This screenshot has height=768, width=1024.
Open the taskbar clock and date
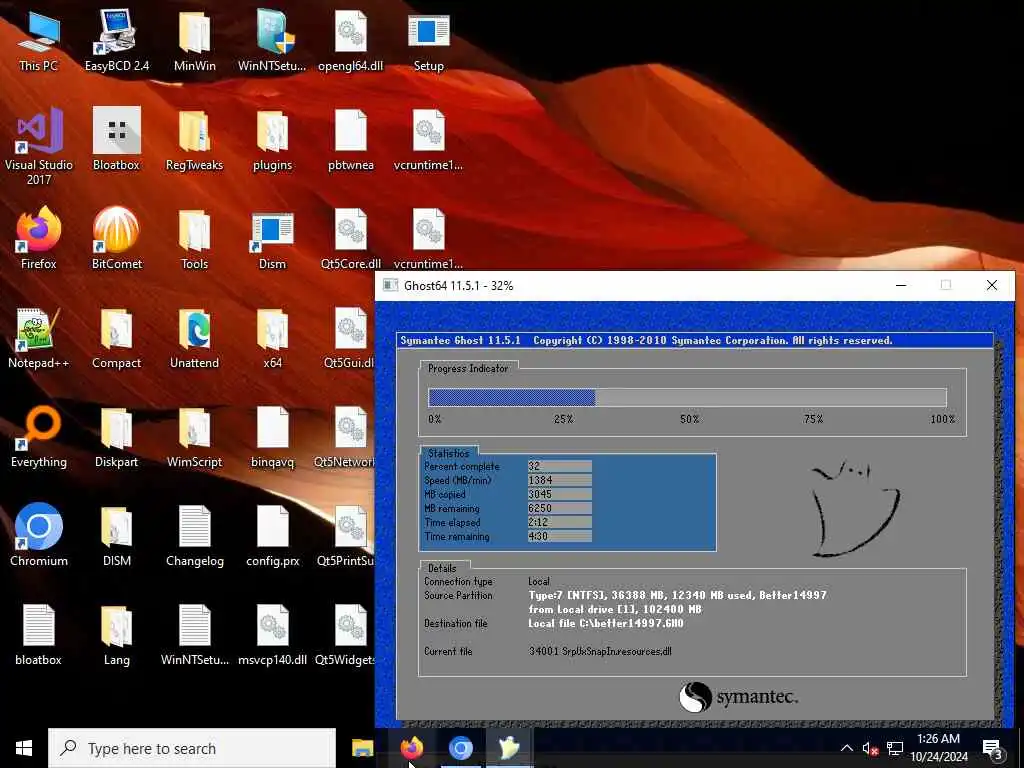click(938, 748)
